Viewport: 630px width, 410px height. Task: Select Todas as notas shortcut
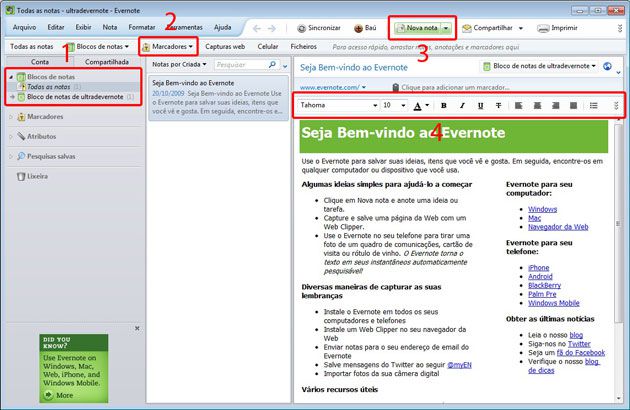[32, 47]
